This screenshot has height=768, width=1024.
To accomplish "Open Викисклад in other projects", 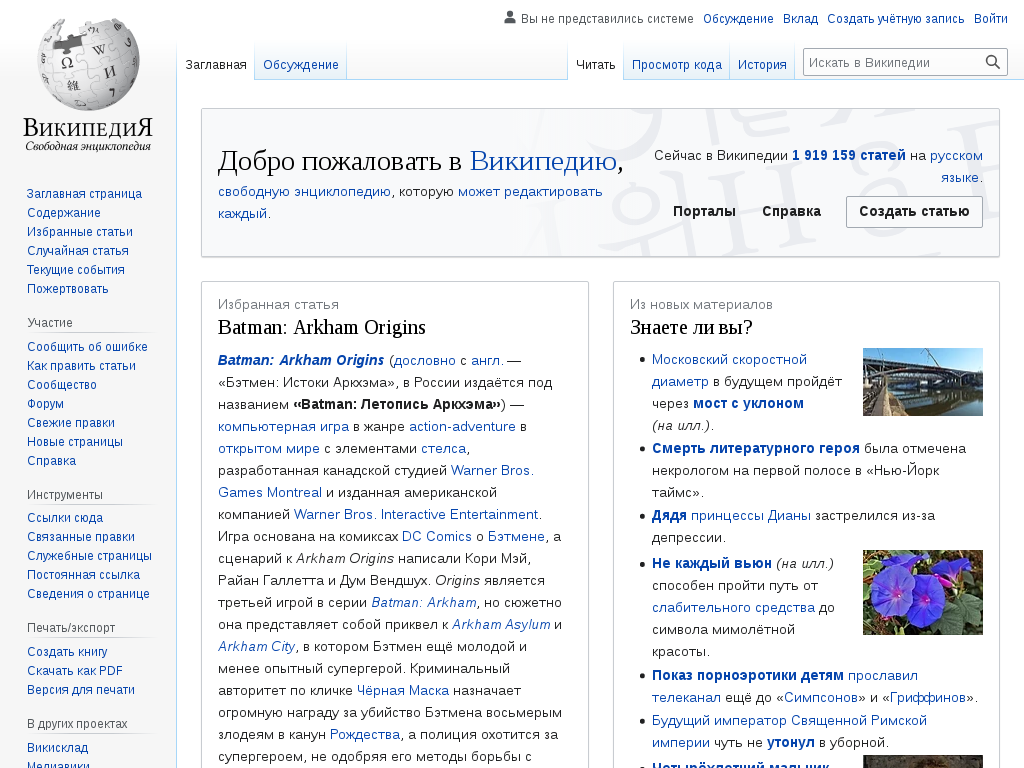I will [x=57, y=748].
